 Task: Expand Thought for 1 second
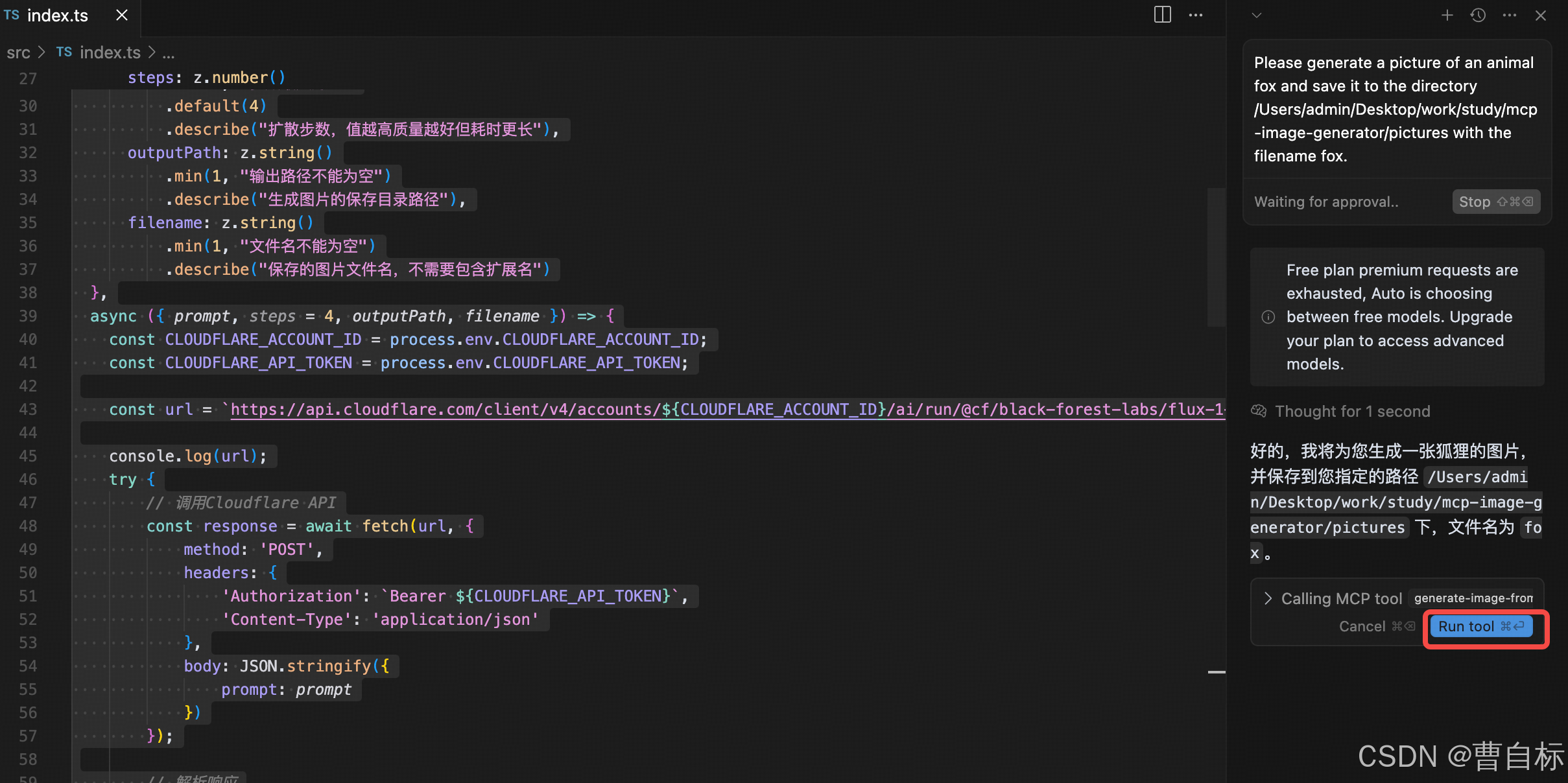point(1352,411)
